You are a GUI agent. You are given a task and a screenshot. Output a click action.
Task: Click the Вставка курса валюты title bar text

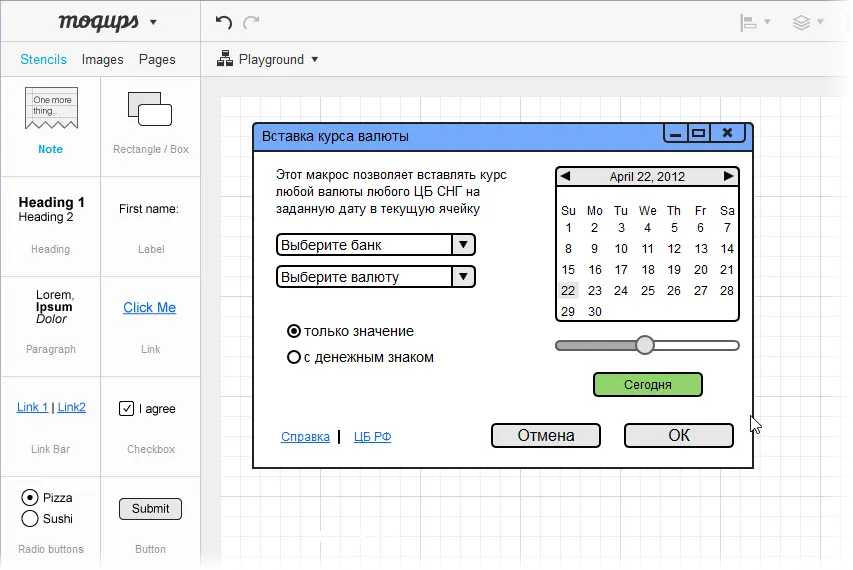pyautogui.click(x=335, y=136)
